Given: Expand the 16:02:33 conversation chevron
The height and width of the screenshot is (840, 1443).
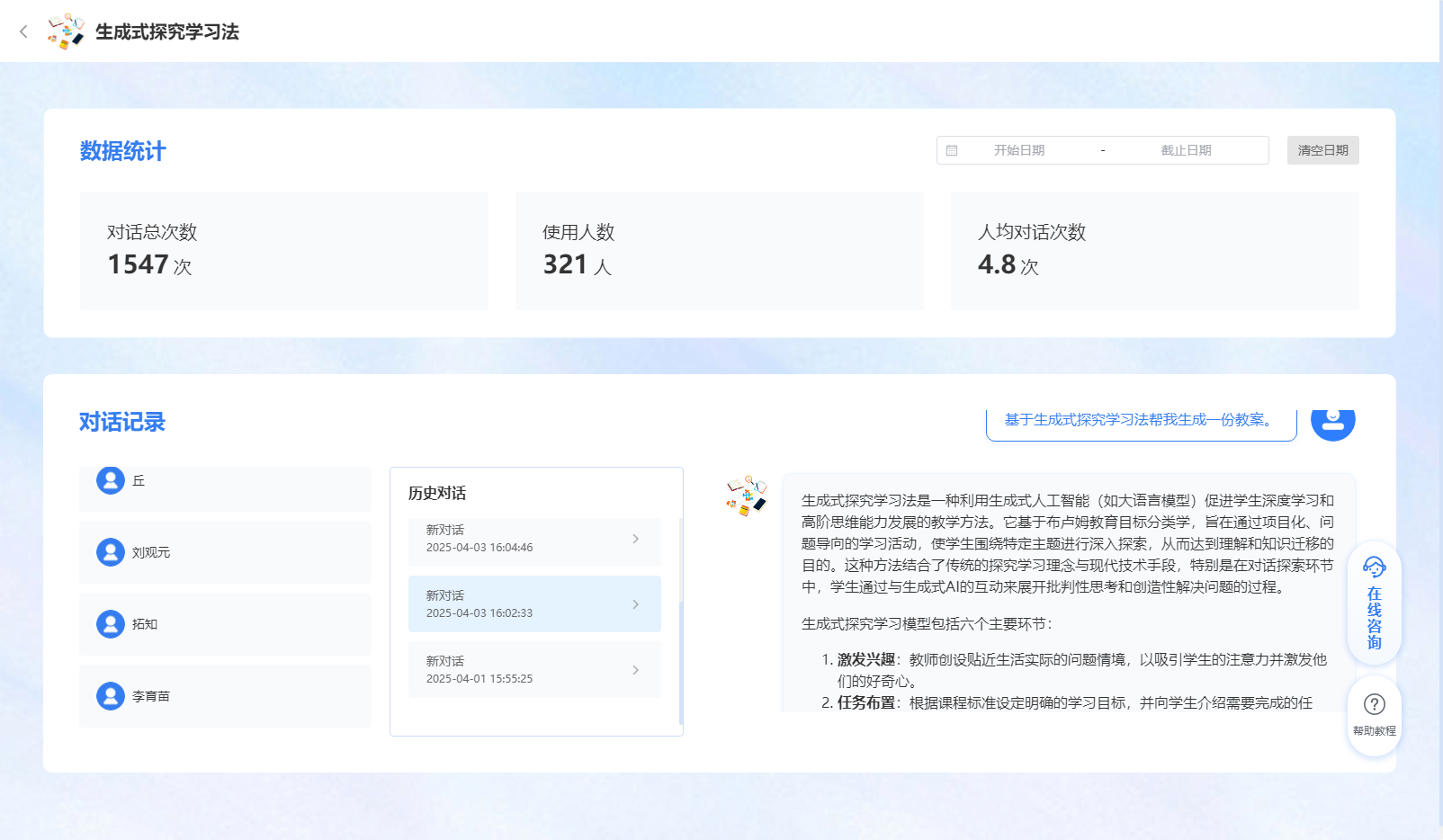Looking at the screenshot, I should point(635,604).
